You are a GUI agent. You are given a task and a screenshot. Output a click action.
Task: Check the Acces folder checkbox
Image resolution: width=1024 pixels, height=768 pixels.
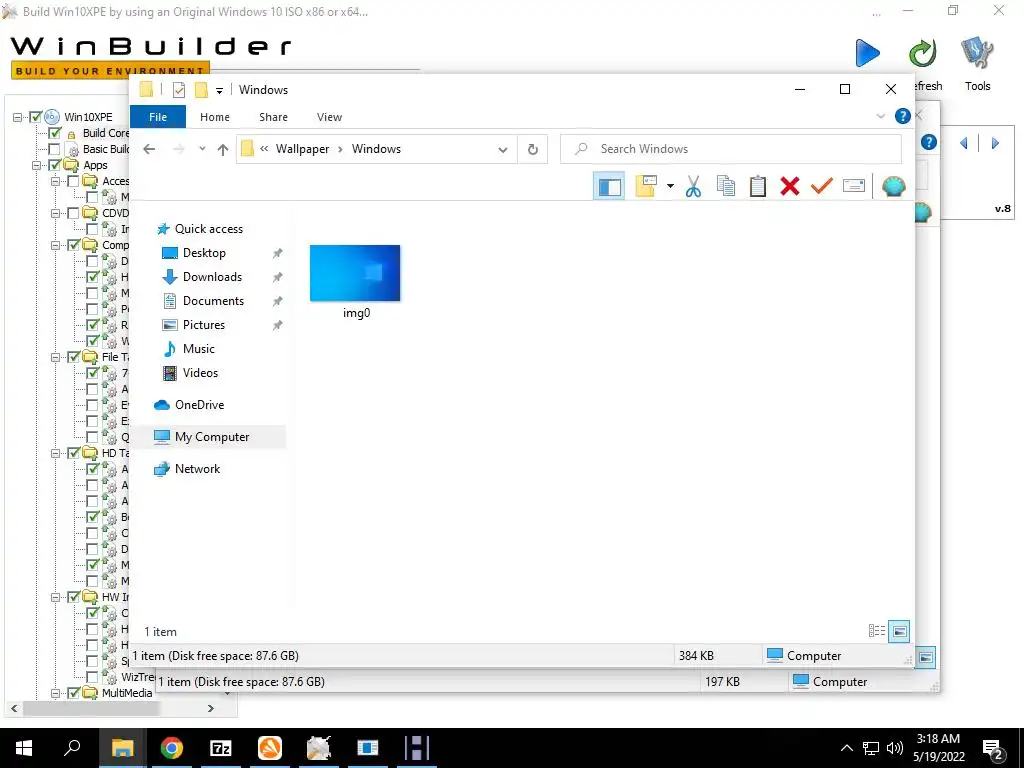pyautogui.click(x=73, y=181)
